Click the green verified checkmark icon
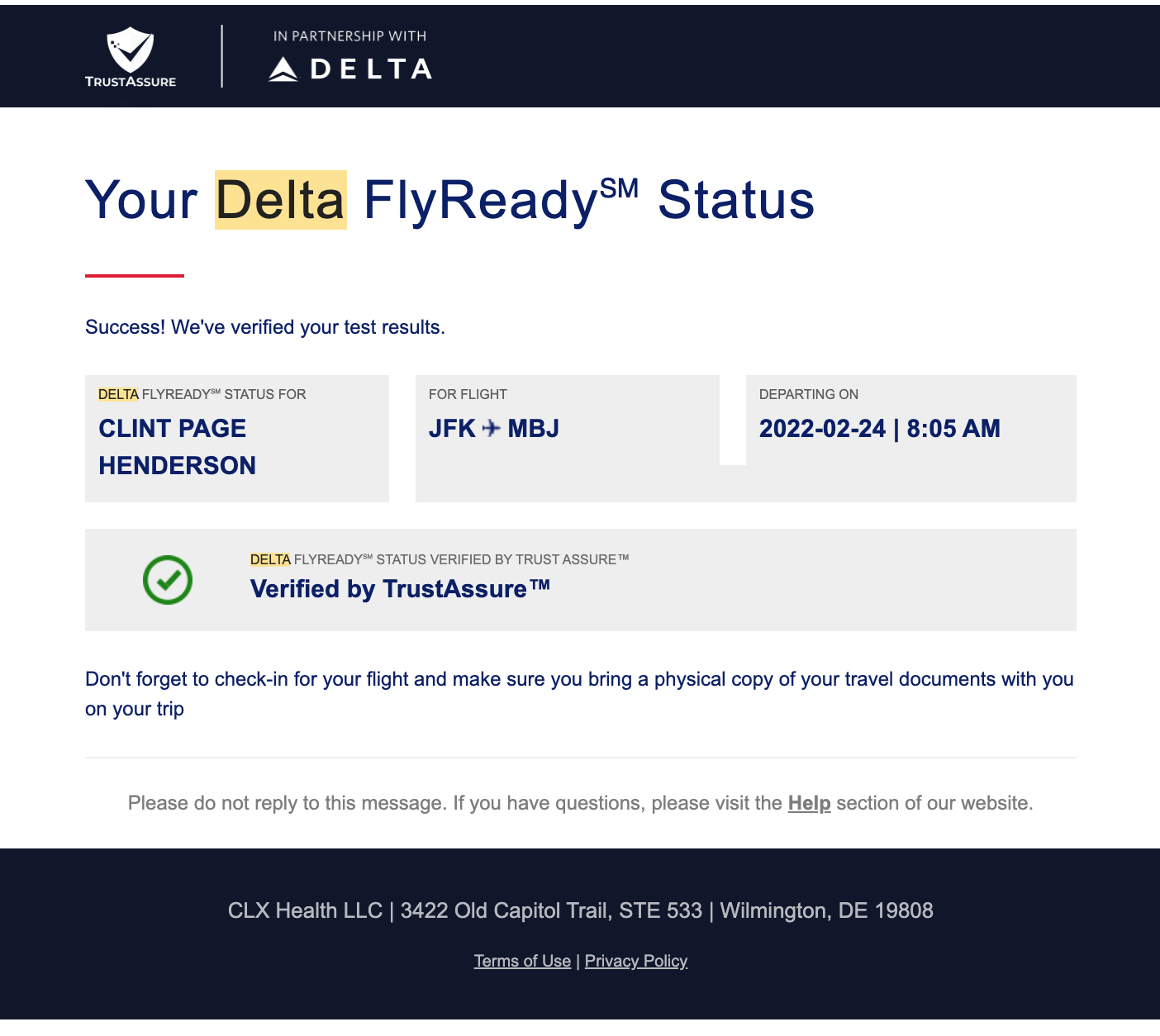 (x=168, y=580)
